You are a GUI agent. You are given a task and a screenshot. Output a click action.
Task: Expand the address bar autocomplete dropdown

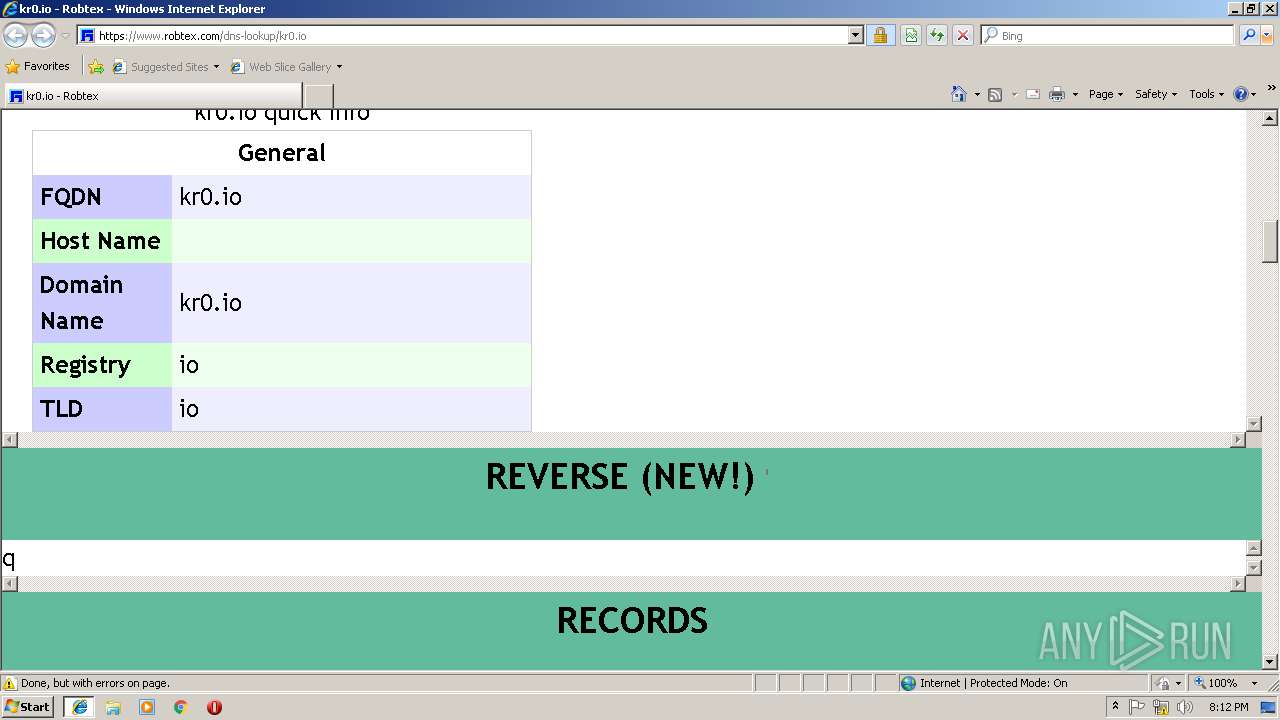[855, 36]
